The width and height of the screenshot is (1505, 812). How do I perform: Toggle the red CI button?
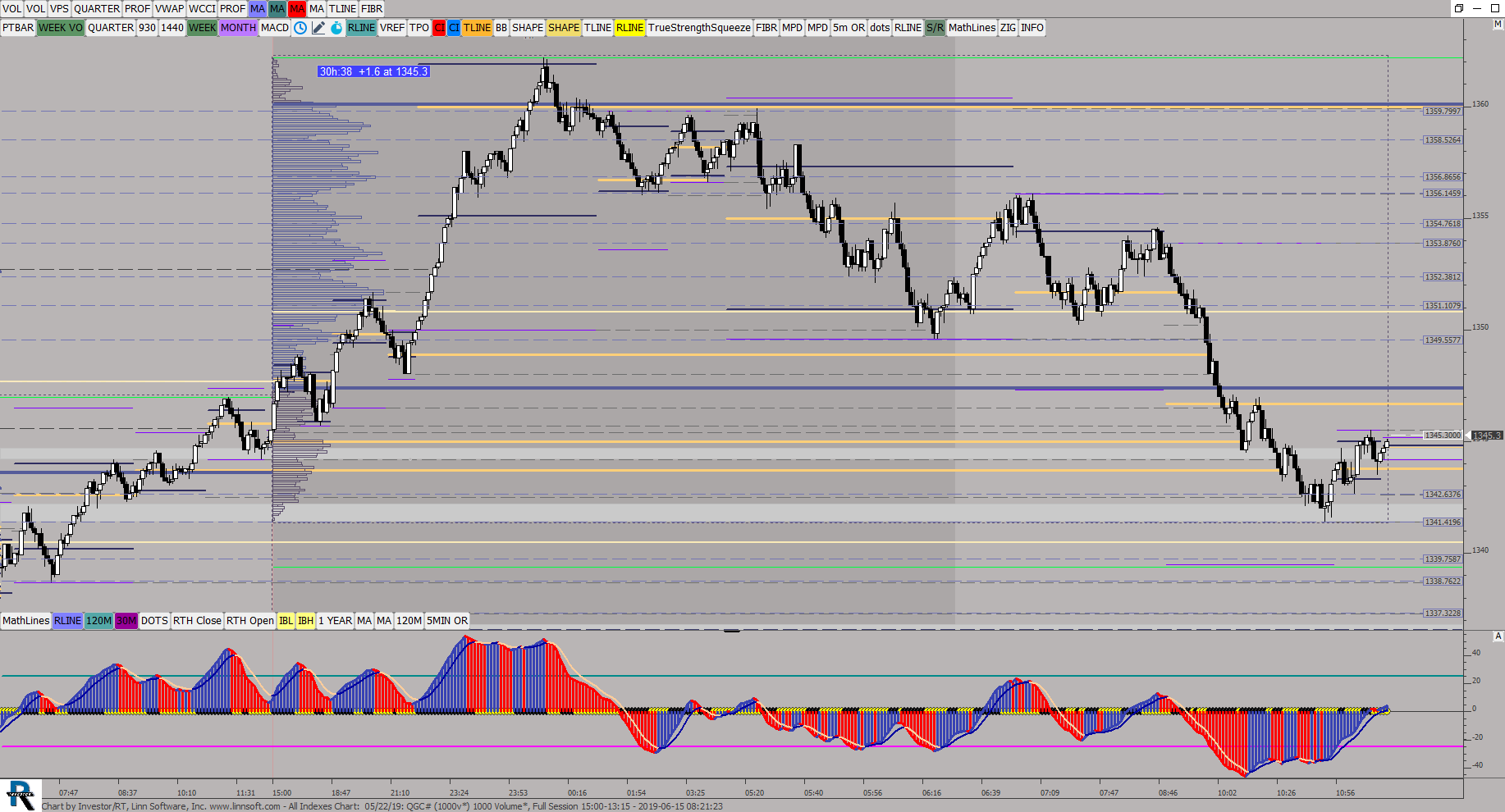pyautogui.click(x=439, y=28)
